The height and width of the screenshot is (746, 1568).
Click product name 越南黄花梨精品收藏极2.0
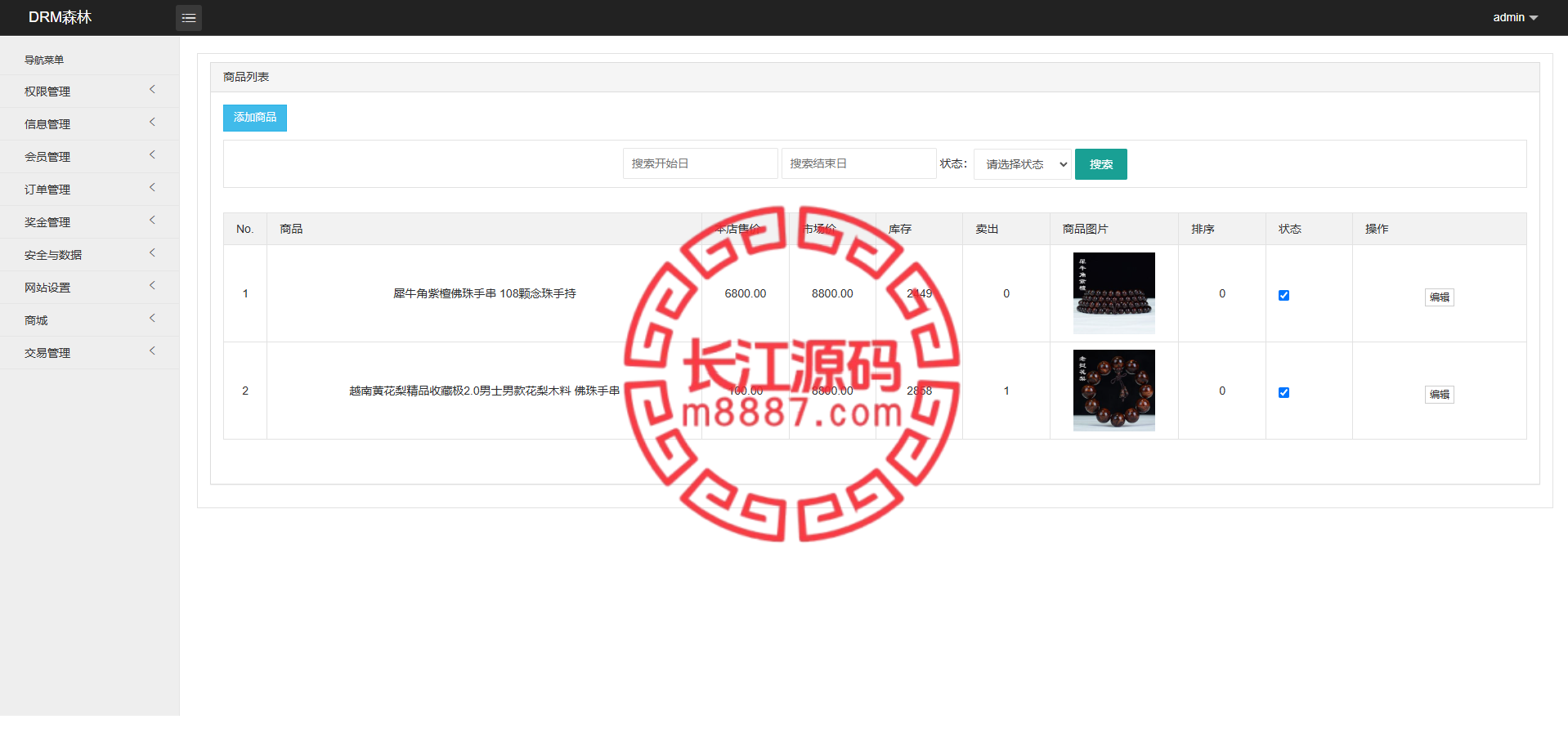click(x=485, y=391)
